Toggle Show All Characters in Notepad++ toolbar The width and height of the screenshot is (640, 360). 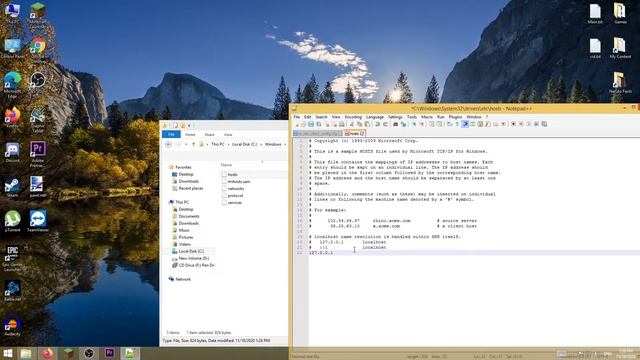pyautogui.click(x=457, y=124)
